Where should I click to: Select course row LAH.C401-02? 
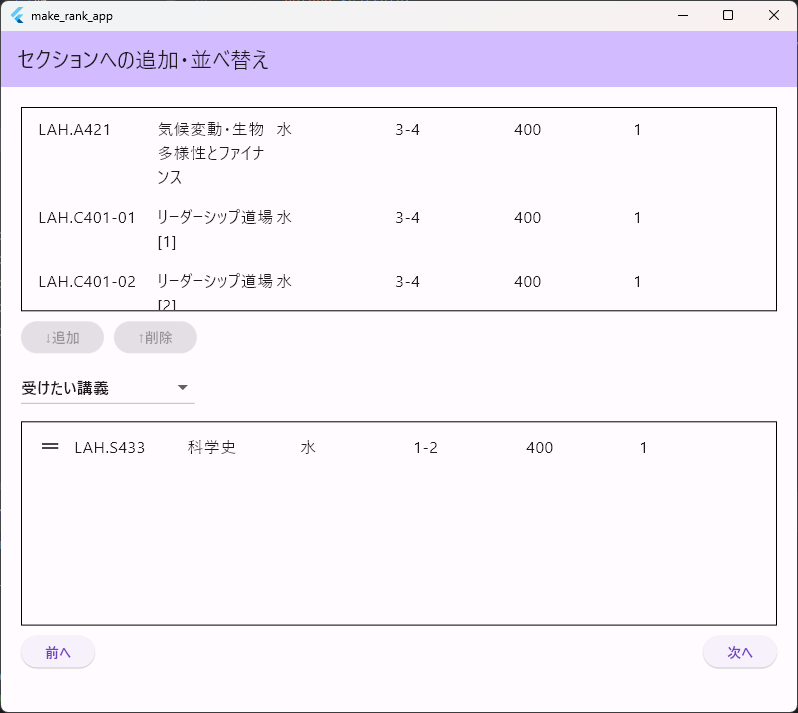[x=86, y=282]
